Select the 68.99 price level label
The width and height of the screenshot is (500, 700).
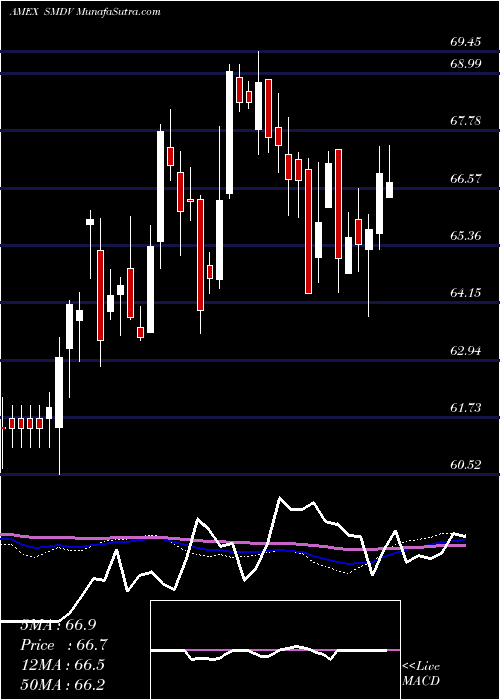[466, 64]
